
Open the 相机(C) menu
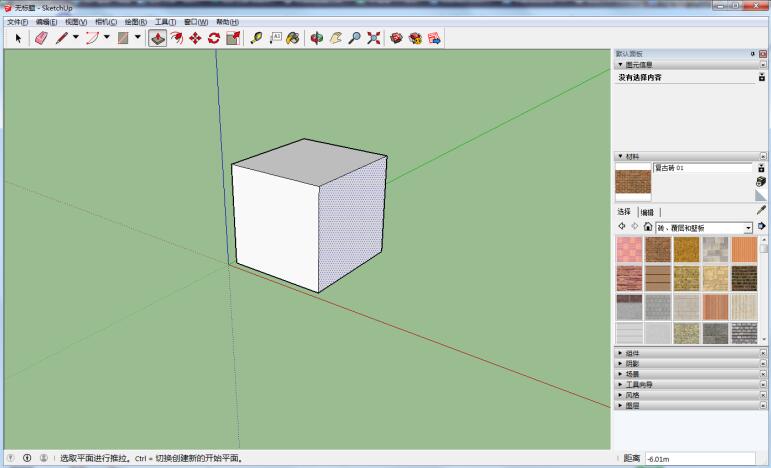pos(105,21)
